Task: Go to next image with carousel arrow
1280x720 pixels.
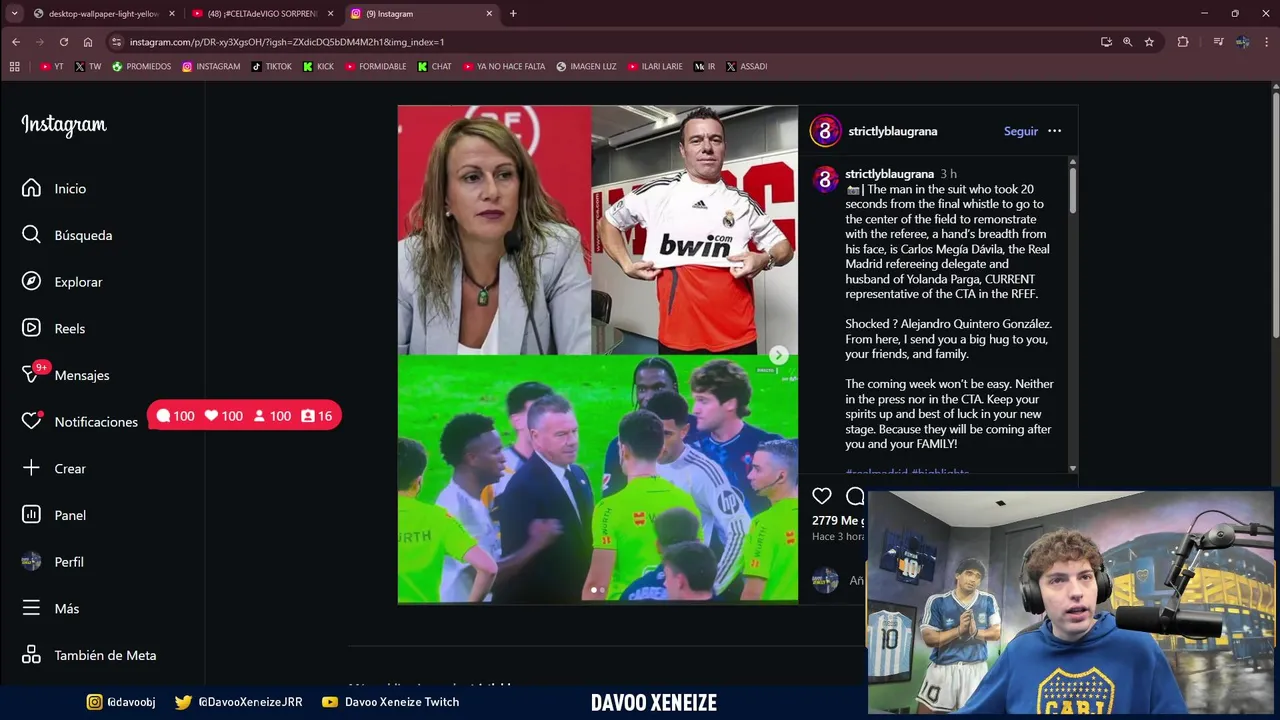Action: pyautogui.click(x=778, y=355)
